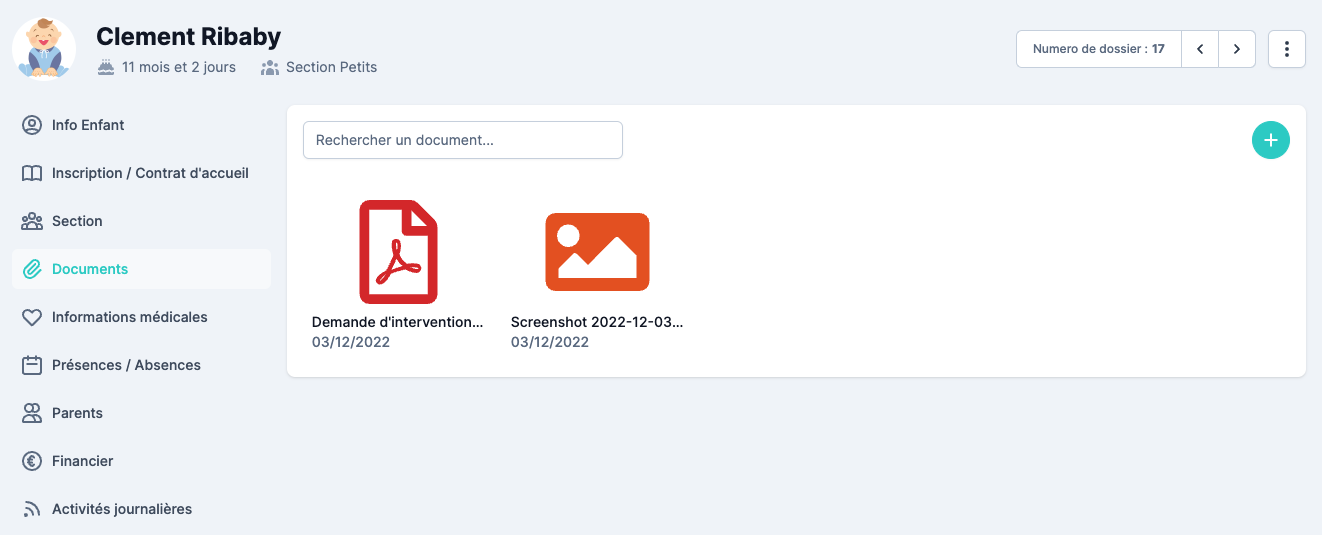Click the euro icon for Financier
Image resolution: width=1322 pixels, height=535 pixels.
(32, 461)
